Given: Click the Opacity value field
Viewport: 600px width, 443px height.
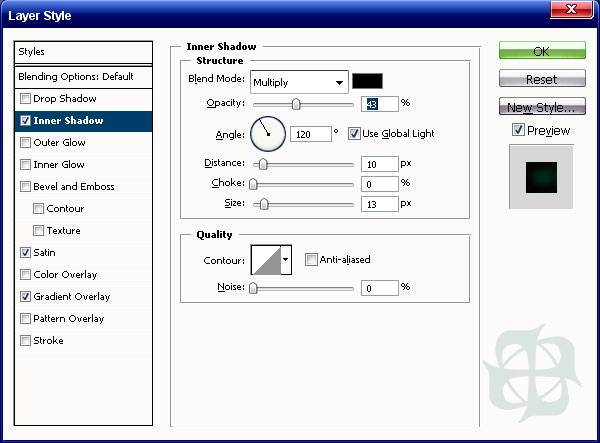Looking at the screenshot, I should 380,104.
